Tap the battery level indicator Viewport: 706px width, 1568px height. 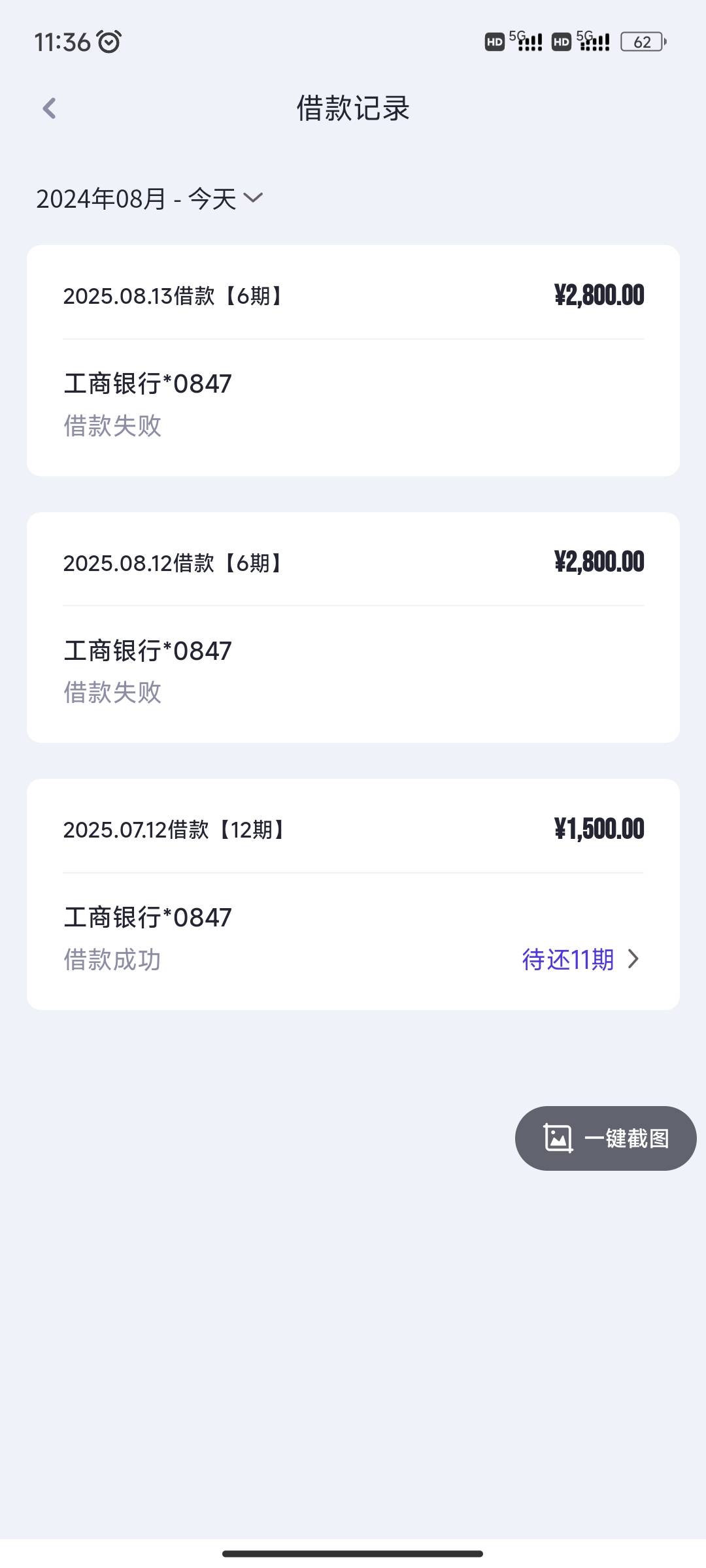[643, 42]
